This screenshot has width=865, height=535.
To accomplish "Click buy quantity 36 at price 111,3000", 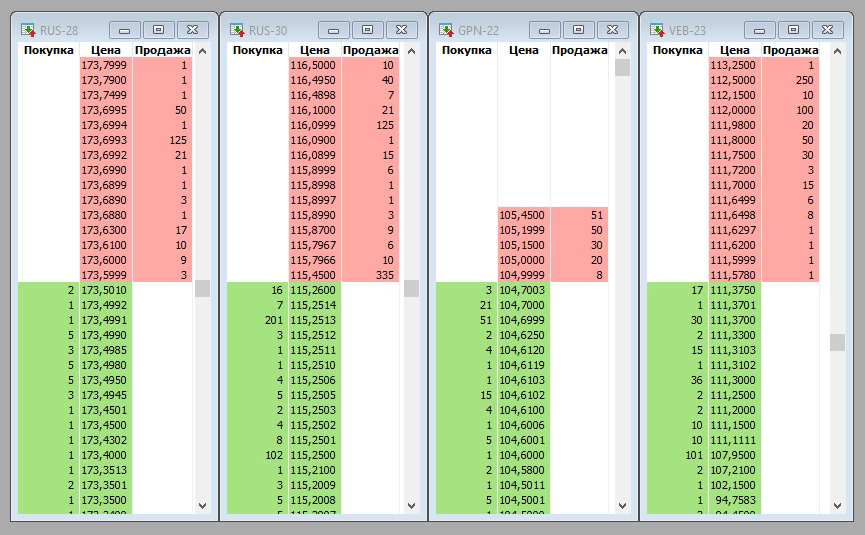I will click(x=677, y=380).
